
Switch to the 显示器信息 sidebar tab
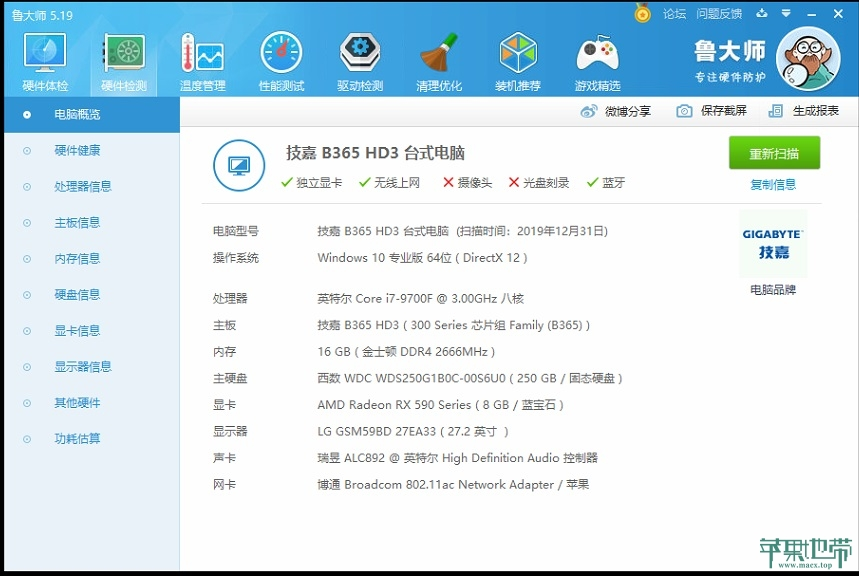pyautogui.click(x=91, y=367)
